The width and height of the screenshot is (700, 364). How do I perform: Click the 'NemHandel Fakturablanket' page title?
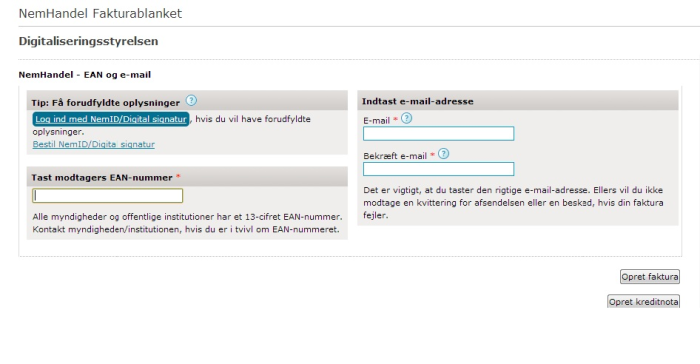click(100, 13)
